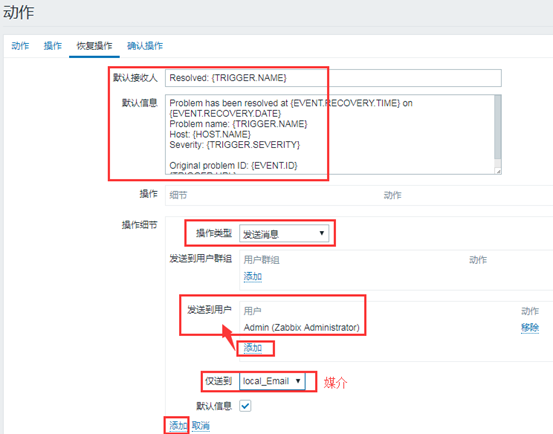
Task: Click the 动作 header in the 操作 table
Action: pyautogui.click(x=393, y=195)
